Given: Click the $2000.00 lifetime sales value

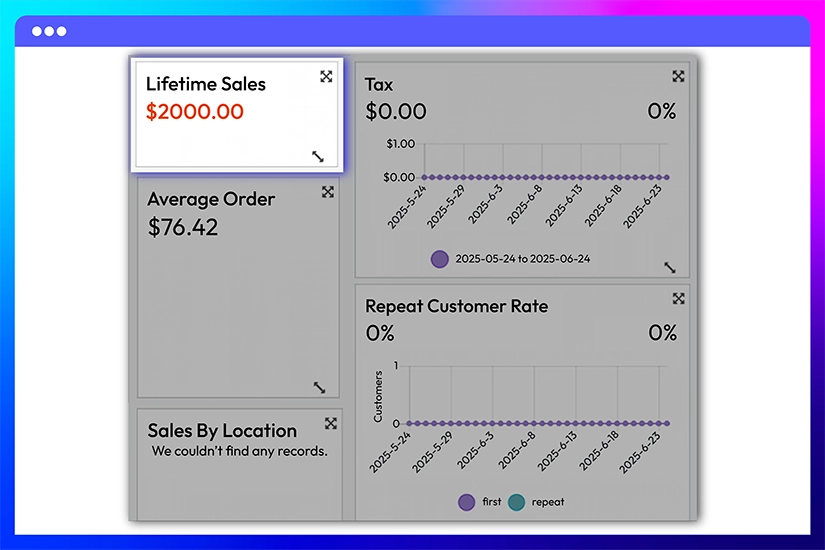Looking at the screenshot, I should pos(195,112).
